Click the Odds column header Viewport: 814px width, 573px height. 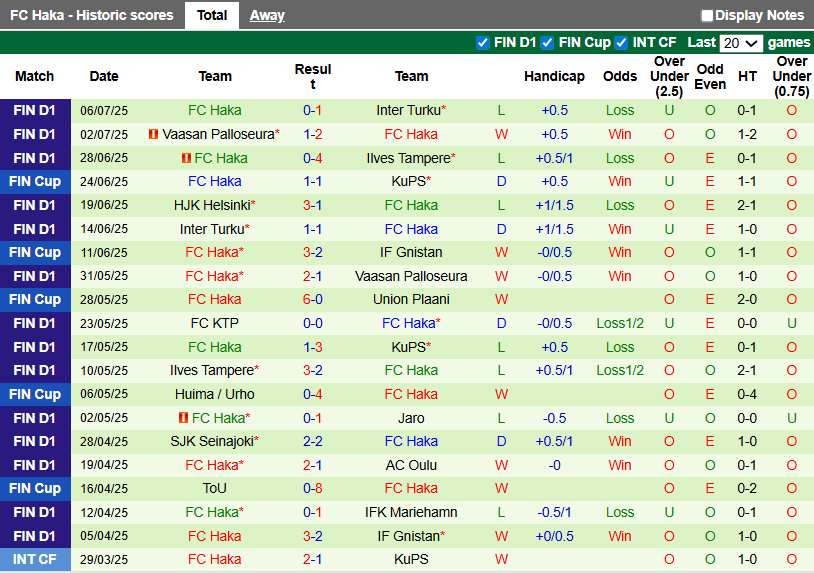point(620,76)
